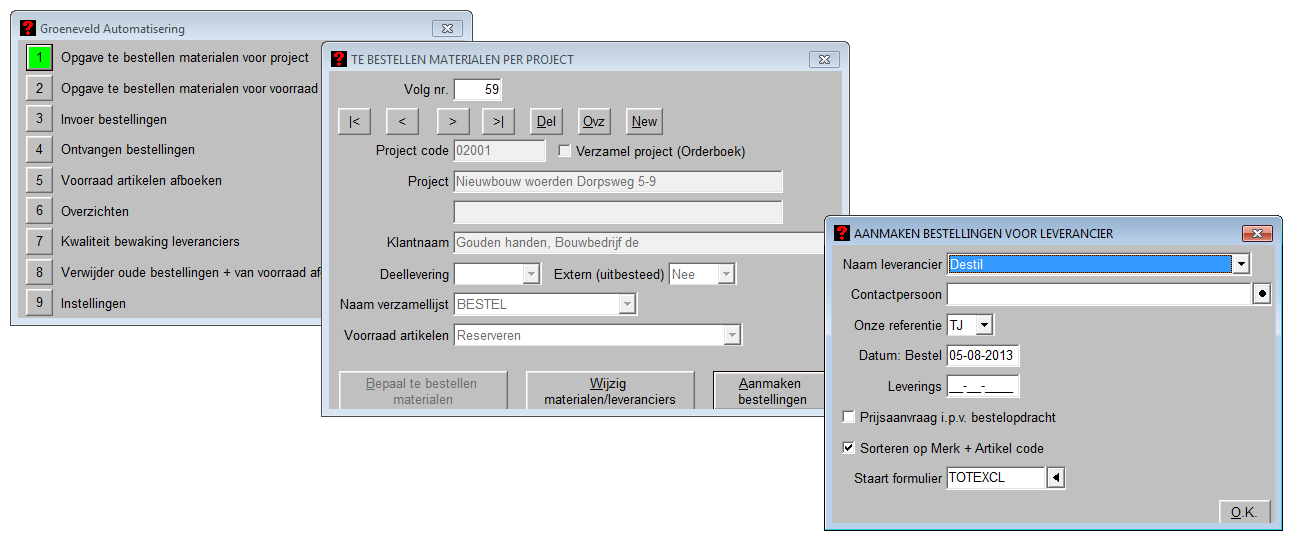Go to next record with > button
1295x549 pixels.
pyautogui.click(x=452, y=121)
